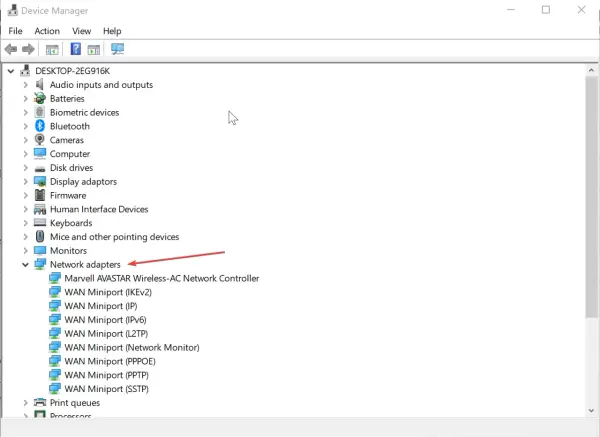This screenshot has width=600, height=437.
Task: Click the Network adapters category icon
Action: 40,264
